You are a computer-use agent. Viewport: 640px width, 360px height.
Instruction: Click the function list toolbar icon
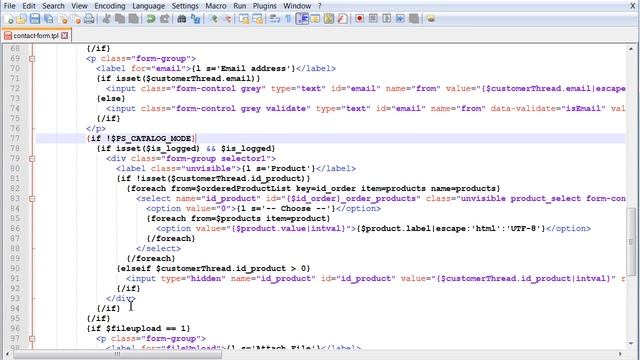[x=342, y=19]
